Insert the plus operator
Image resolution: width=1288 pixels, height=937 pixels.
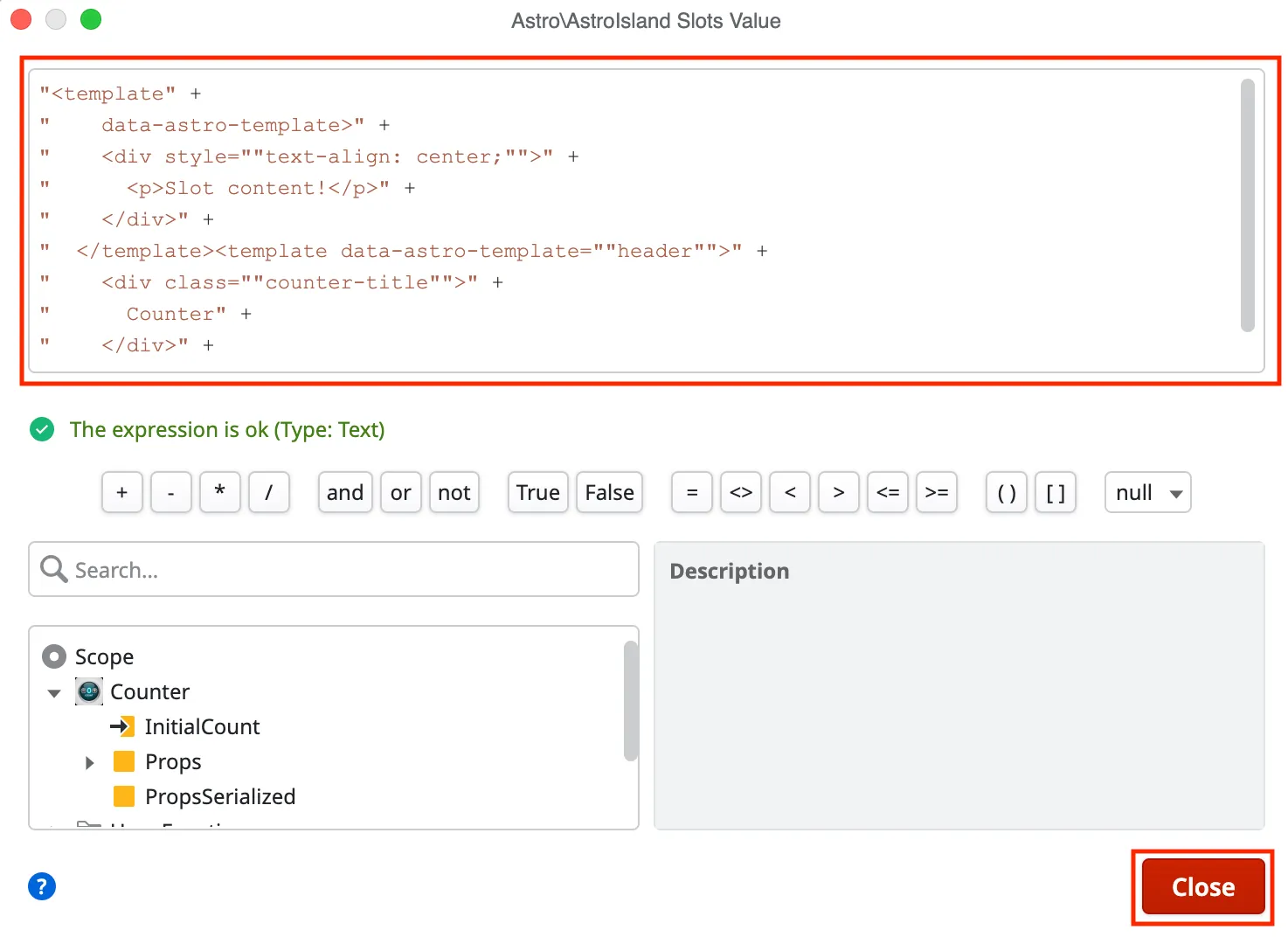pyautogui.click(x=122, y=493)
